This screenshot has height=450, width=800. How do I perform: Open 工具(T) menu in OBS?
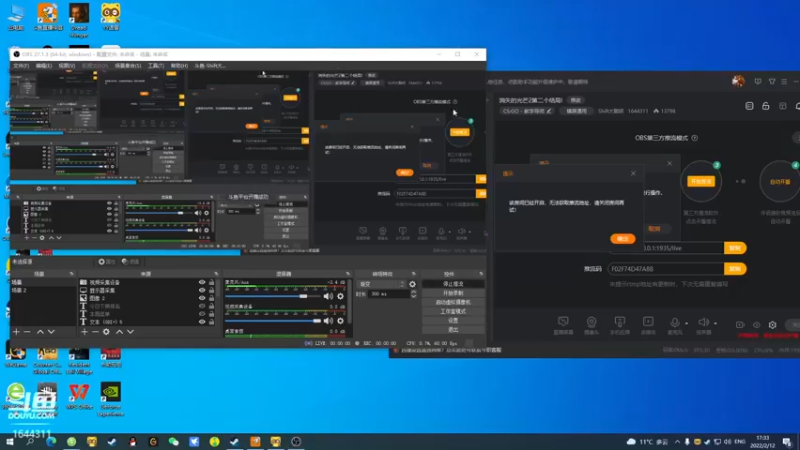click(156, 66)
